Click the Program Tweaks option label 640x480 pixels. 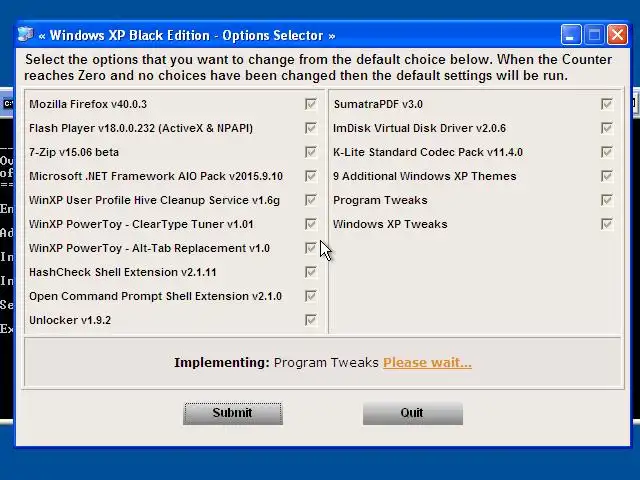click(380, 200)
